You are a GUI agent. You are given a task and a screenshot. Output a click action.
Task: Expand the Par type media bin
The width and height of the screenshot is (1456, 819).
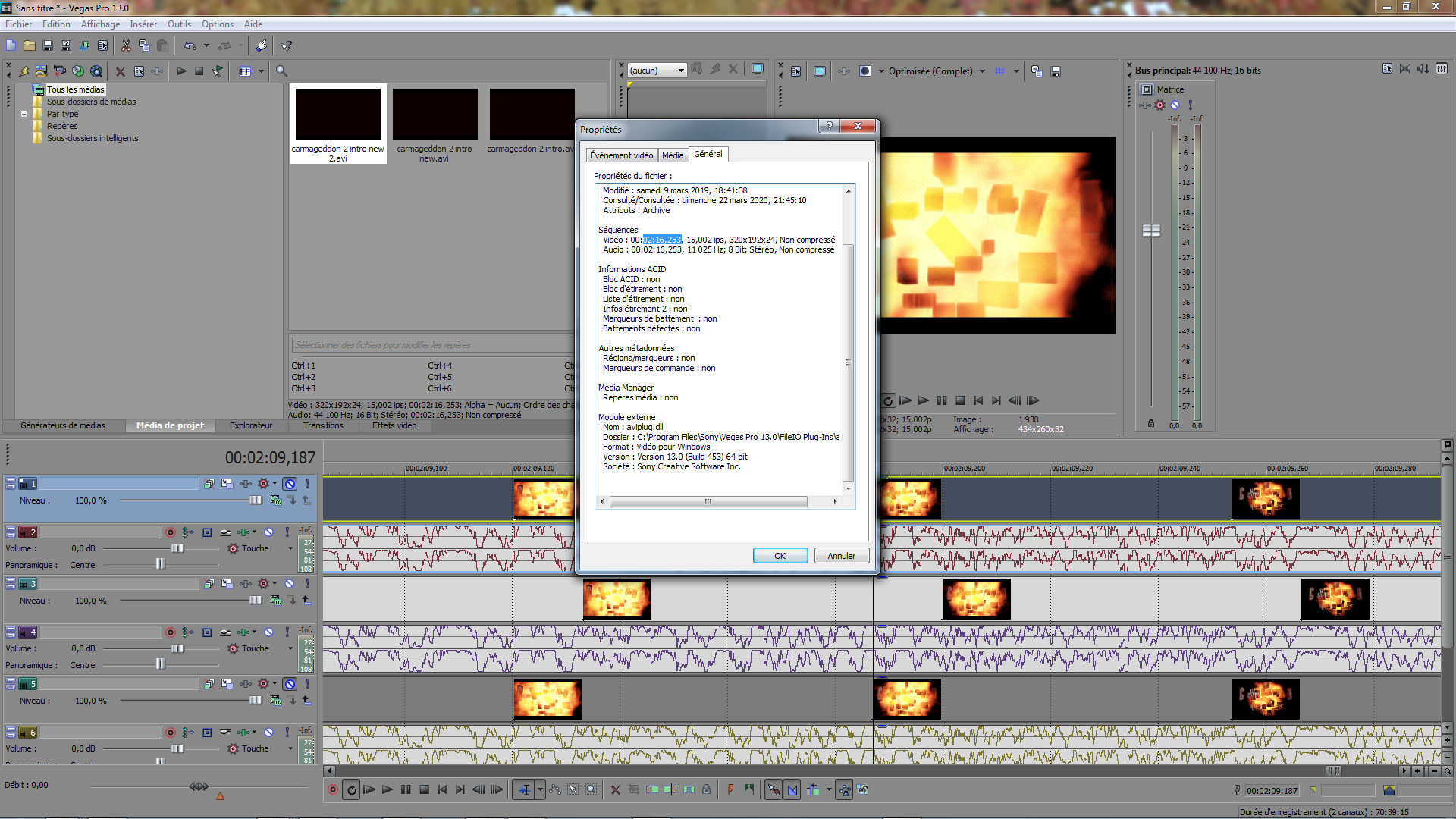24,114
